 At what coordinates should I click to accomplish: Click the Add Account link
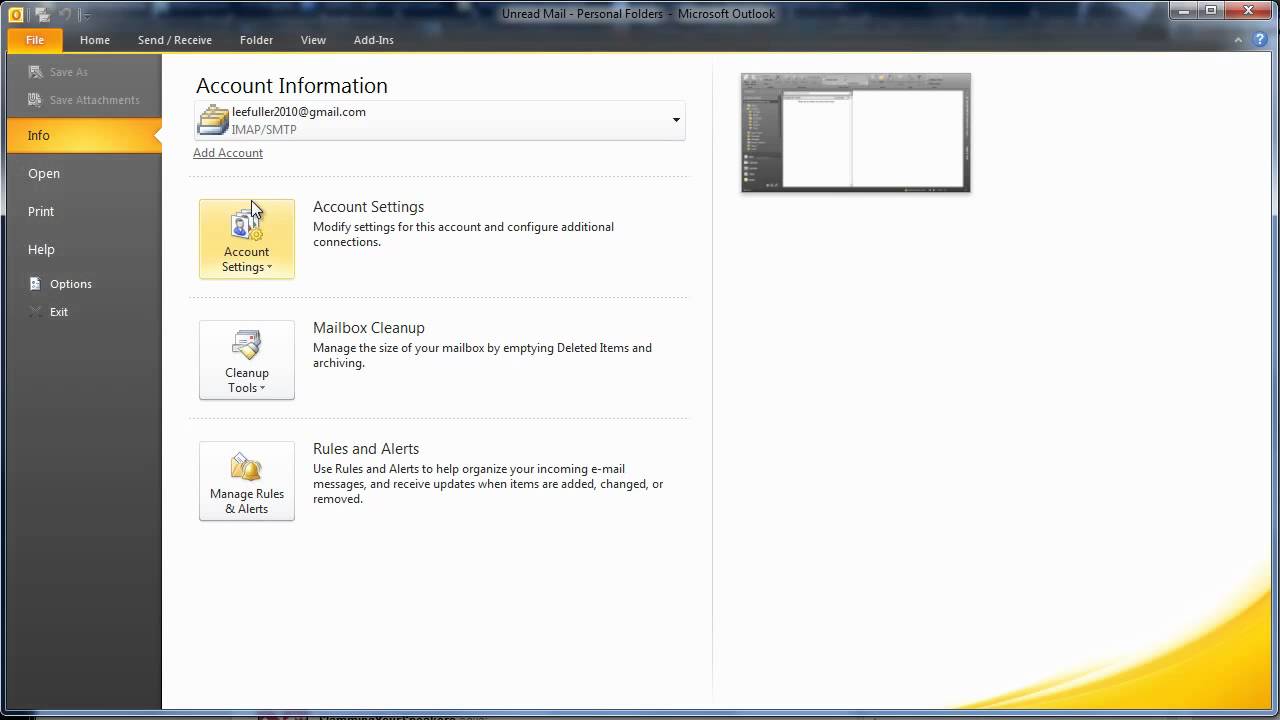point(228,153)
